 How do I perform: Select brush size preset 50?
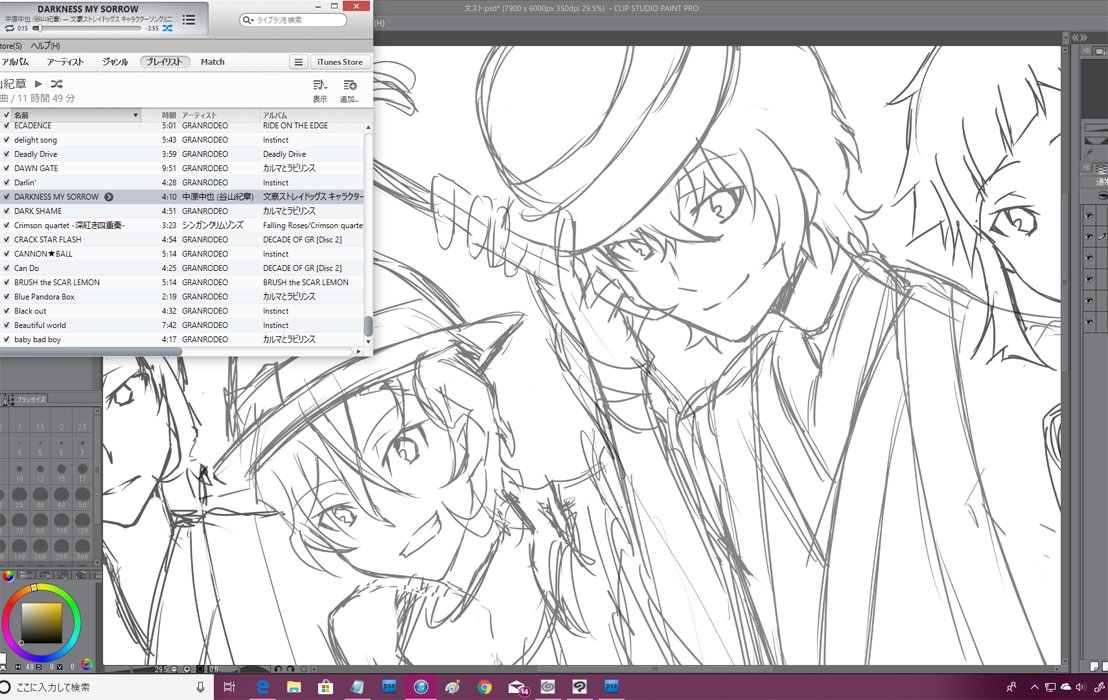click(x=82, y=497)
